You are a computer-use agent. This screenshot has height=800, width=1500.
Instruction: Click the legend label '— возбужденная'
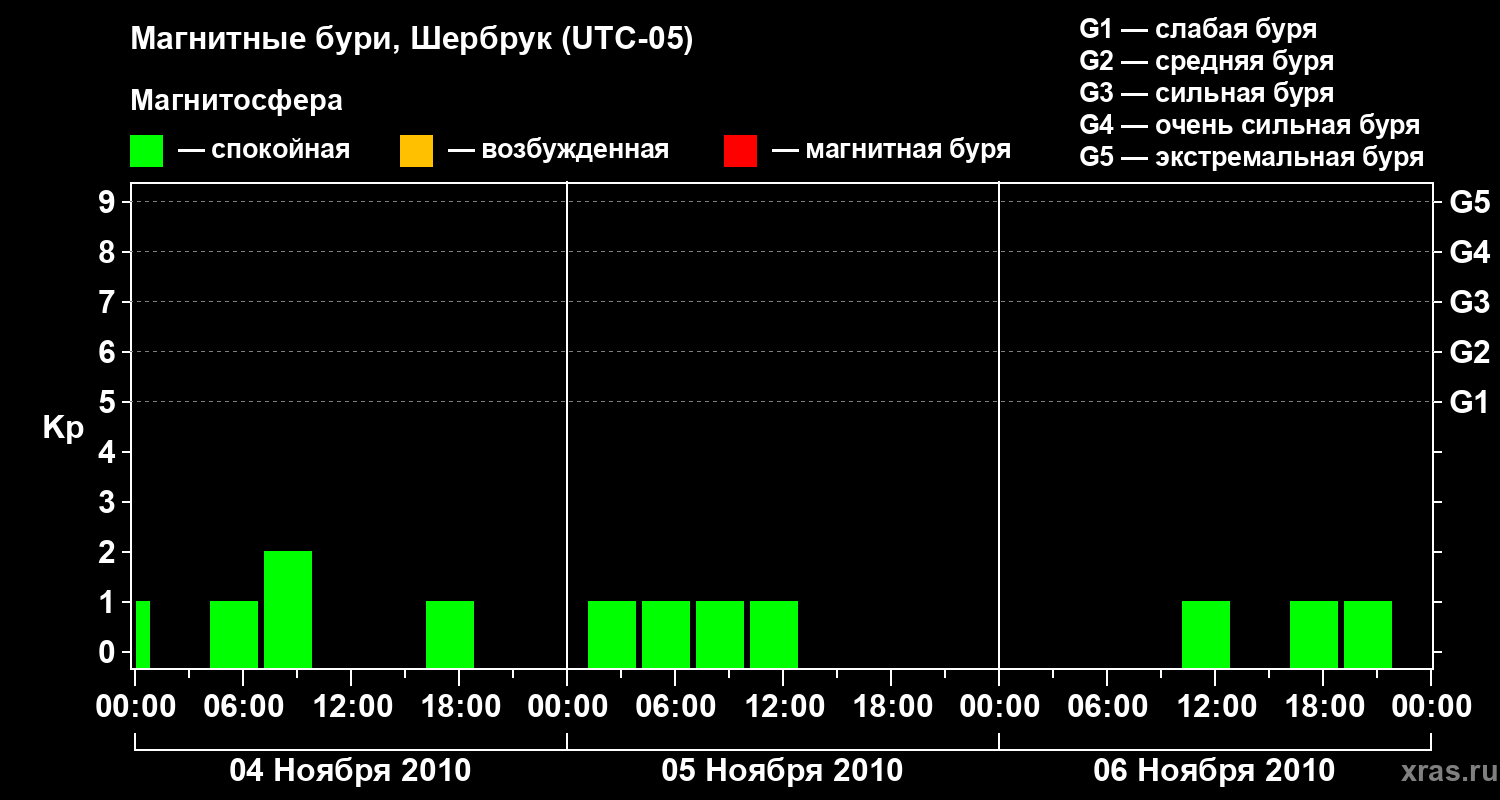pos(558,150)
